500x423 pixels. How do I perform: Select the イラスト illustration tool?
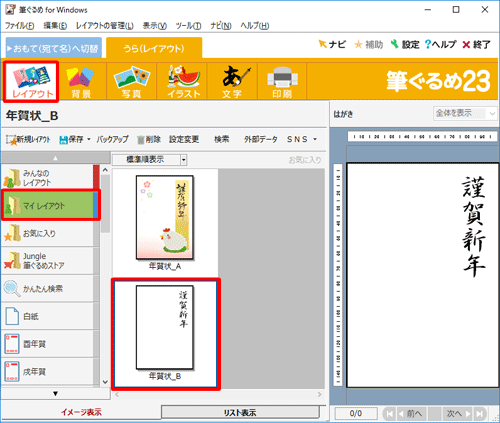pos(183,82)
